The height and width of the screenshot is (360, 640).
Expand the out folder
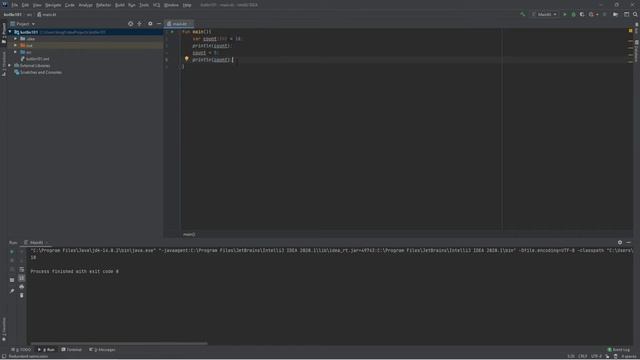tap(16, 45)
